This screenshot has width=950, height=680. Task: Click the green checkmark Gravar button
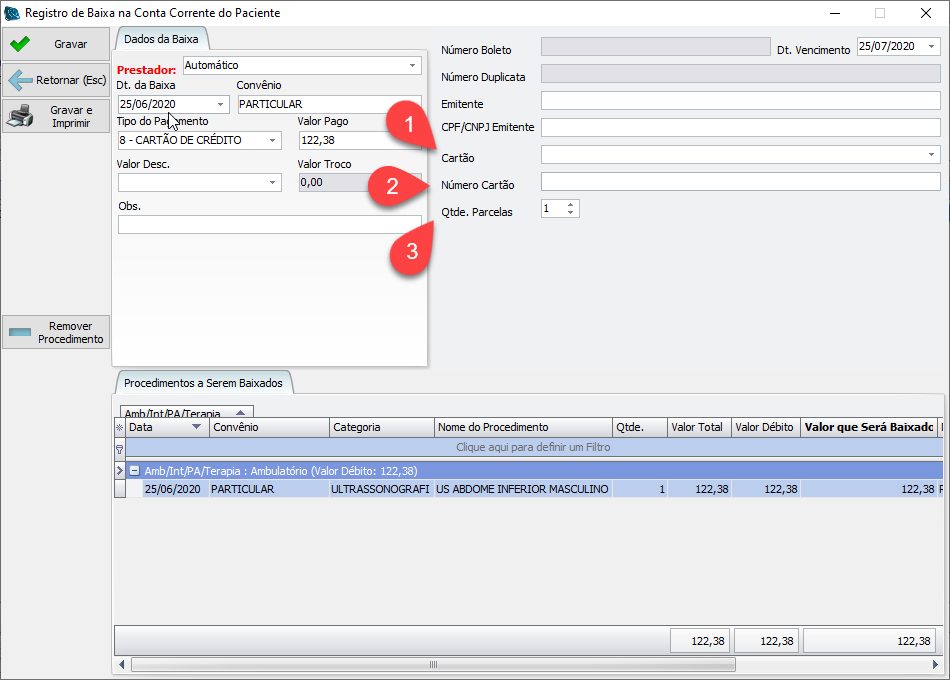(56, 44)
